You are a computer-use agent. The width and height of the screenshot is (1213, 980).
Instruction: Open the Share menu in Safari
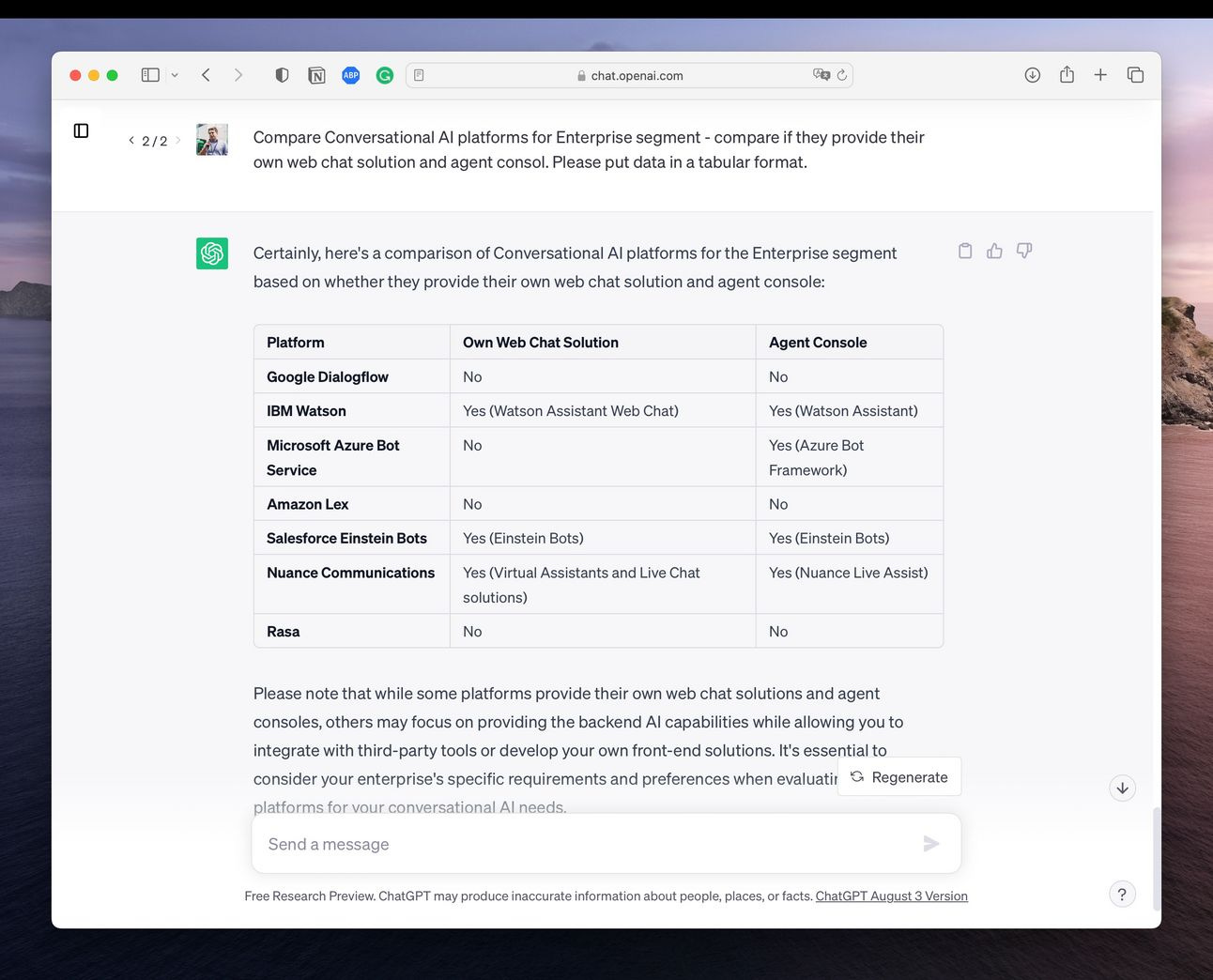point(1067,74)
